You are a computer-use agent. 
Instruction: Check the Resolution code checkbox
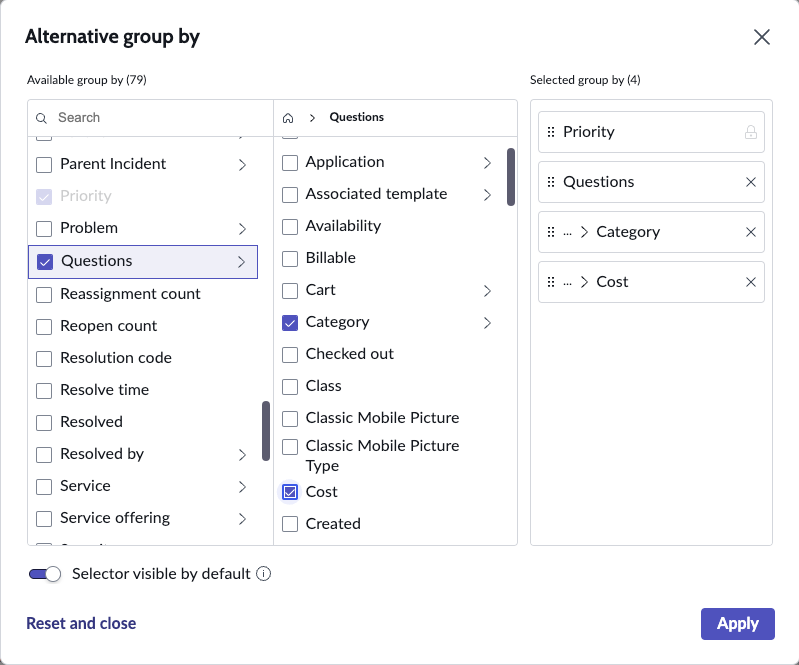[44, 359]
